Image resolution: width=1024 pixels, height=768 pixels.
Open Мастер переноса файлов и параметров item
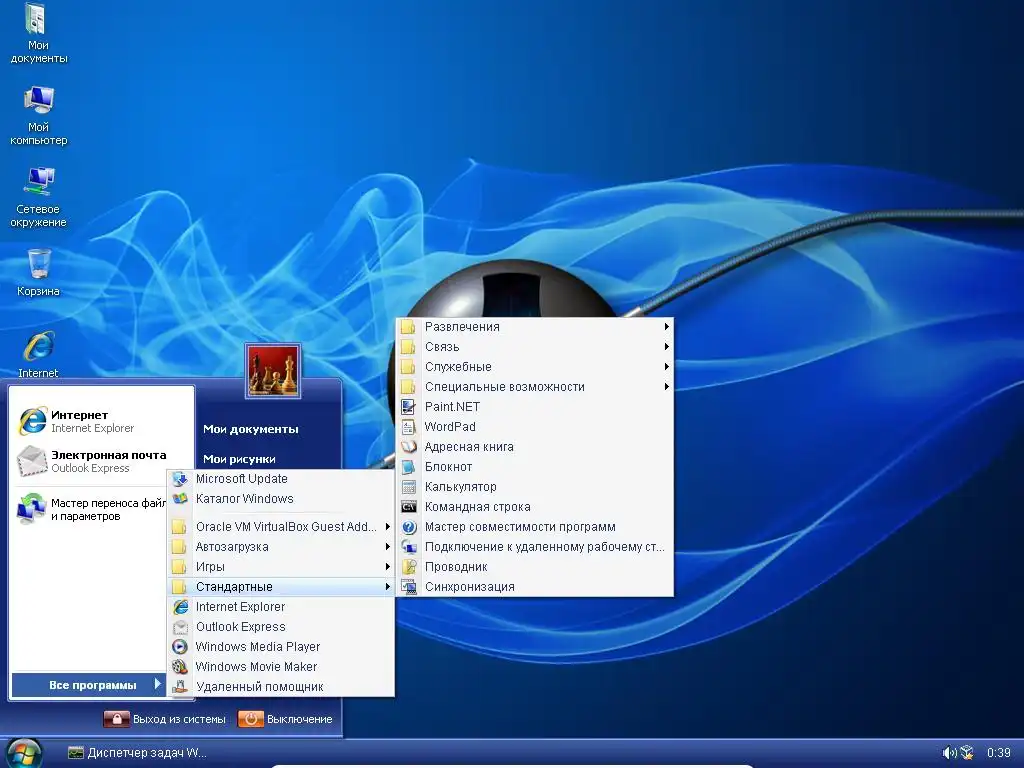91,509
